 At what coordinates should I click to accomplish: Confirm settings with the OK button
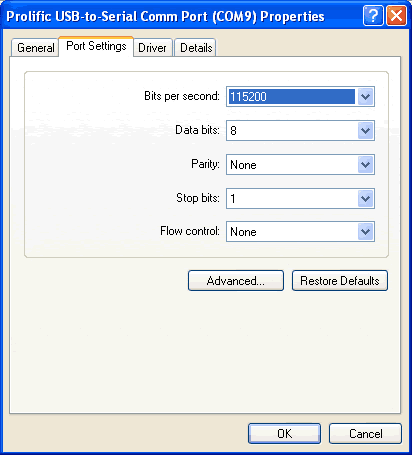click(x=284, y=434)
